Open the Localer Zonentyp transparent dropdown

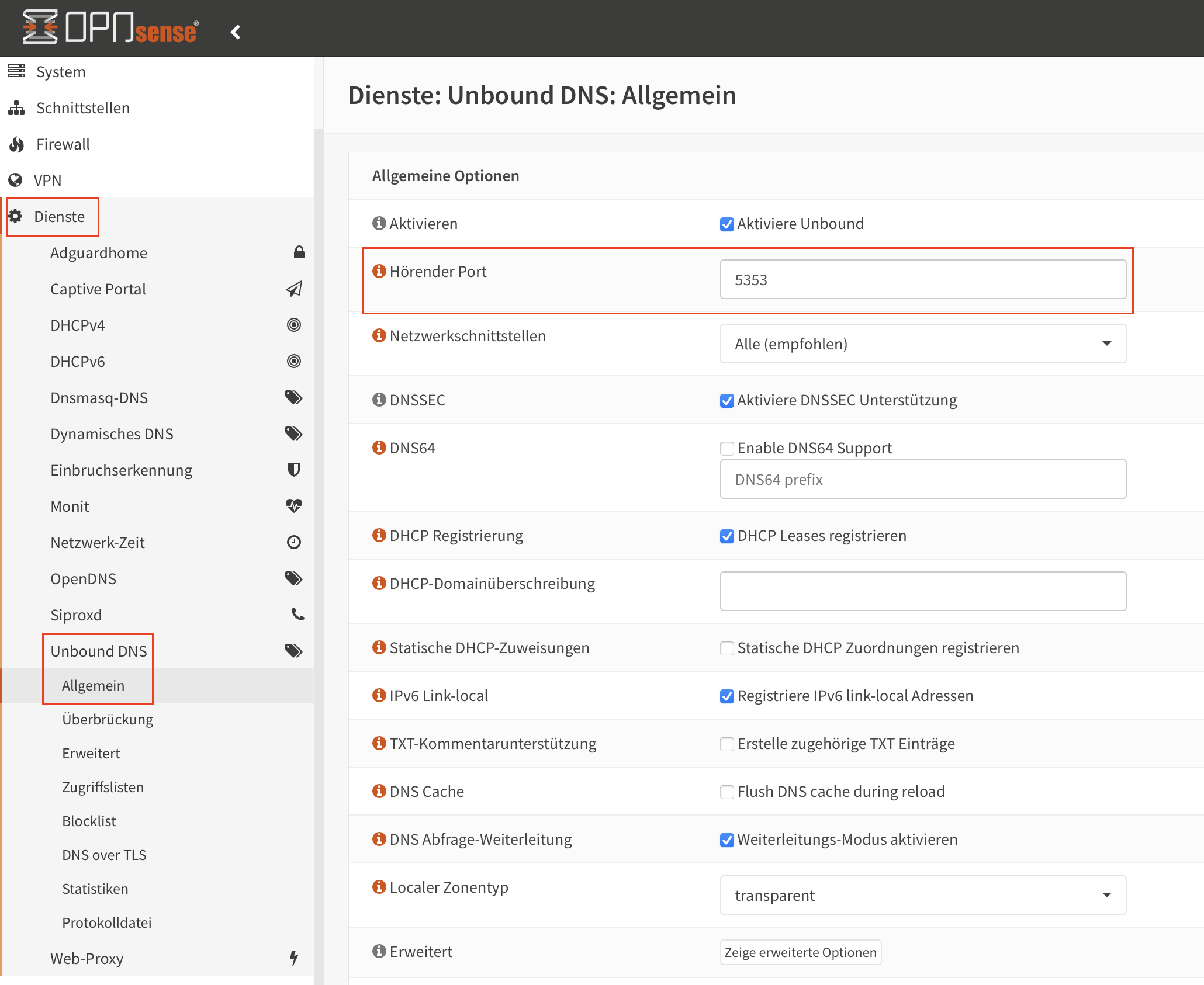923,895
